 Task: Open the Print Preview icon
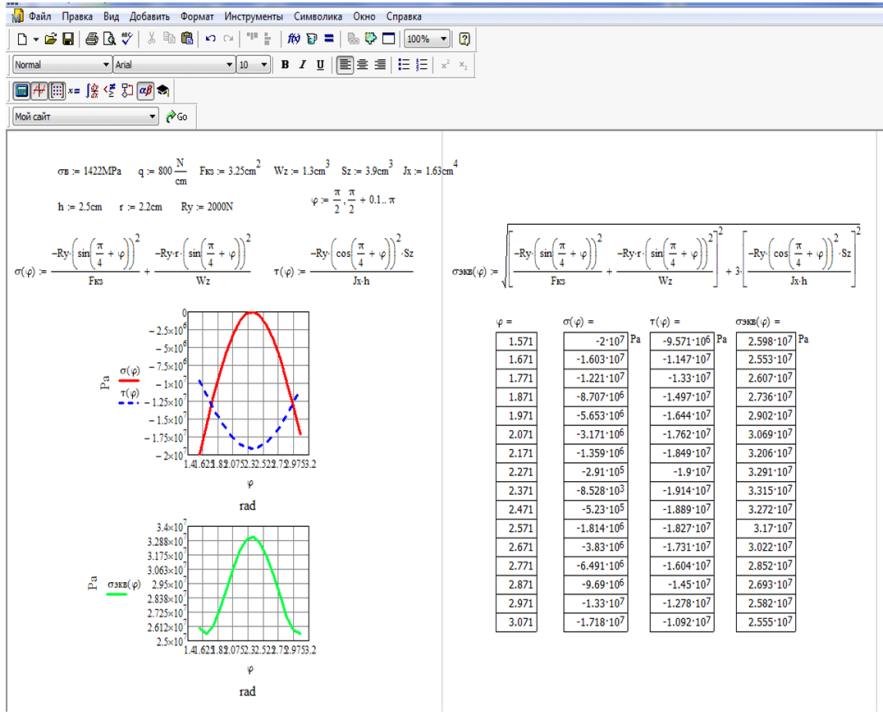pos(109,39)
